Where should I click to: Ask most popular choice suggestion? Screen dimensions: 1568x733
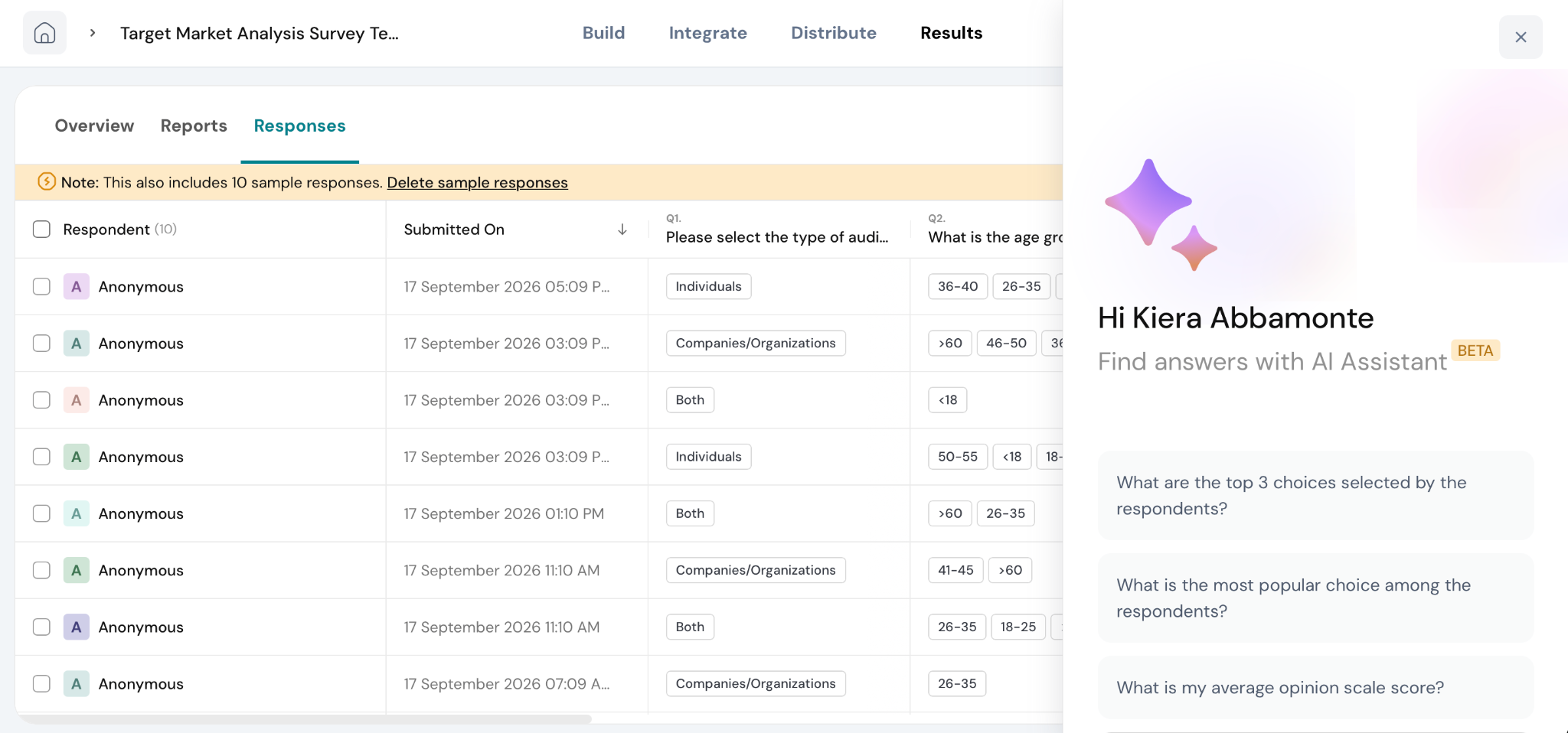(x=1315, y=598)
